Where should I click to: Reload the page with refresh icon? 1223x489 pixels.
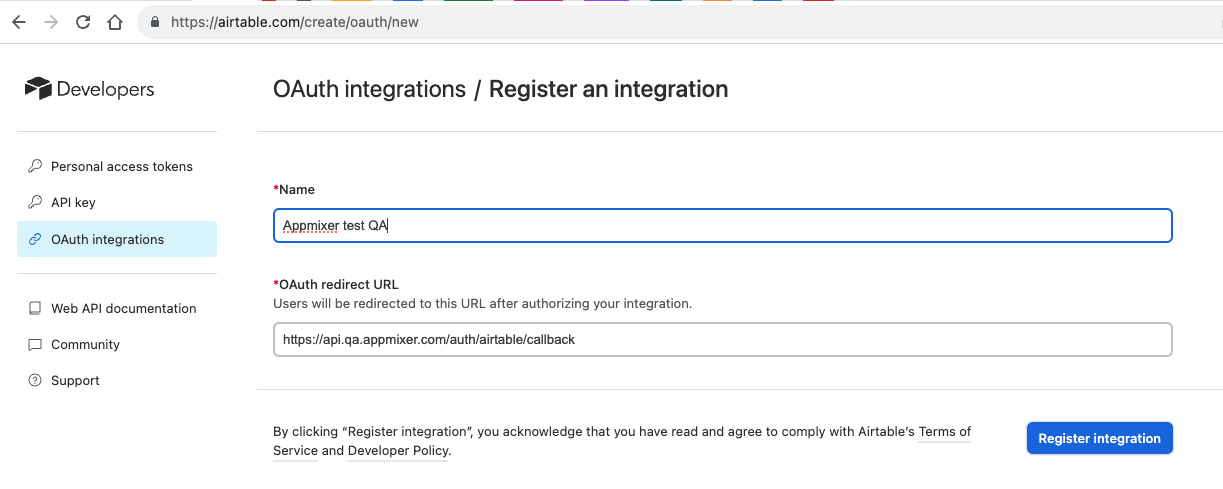point(83,22)
